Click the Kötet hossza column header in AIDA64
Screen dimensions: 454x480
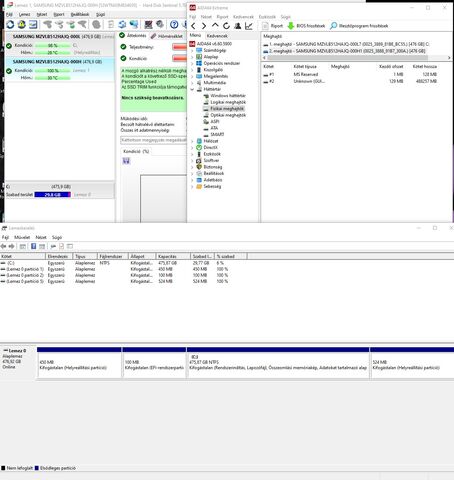[x=425, y=67]
